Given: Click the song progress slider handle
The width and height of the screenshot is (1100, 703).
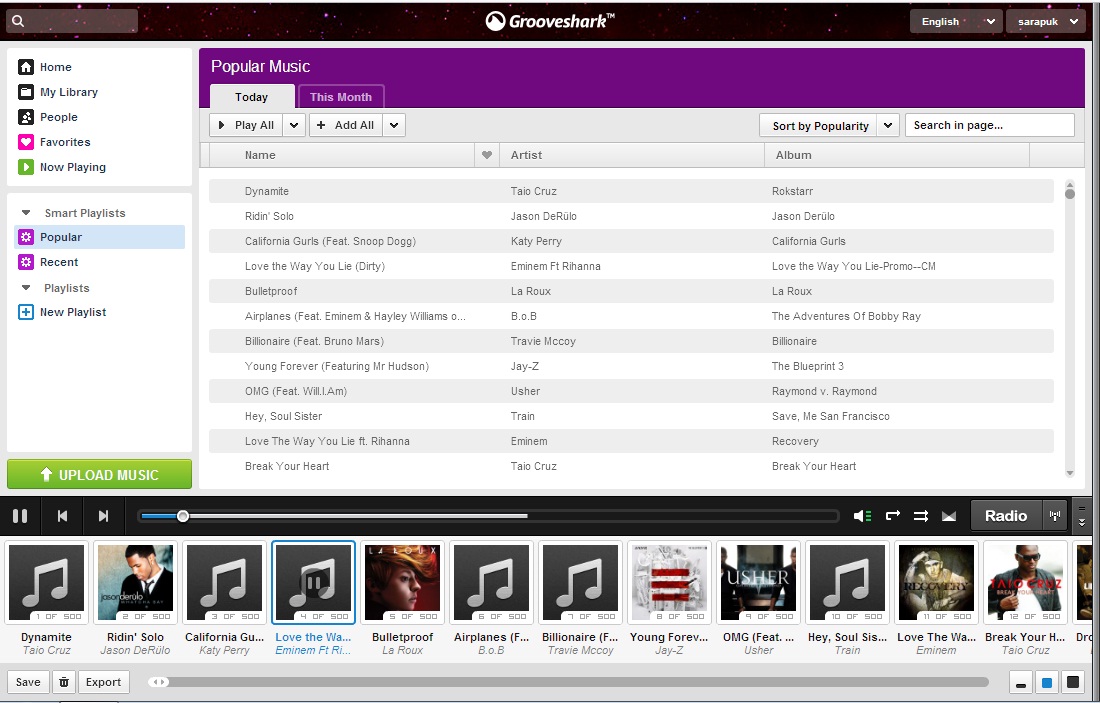Looking at the screenshot, I should tap(183, 516).
